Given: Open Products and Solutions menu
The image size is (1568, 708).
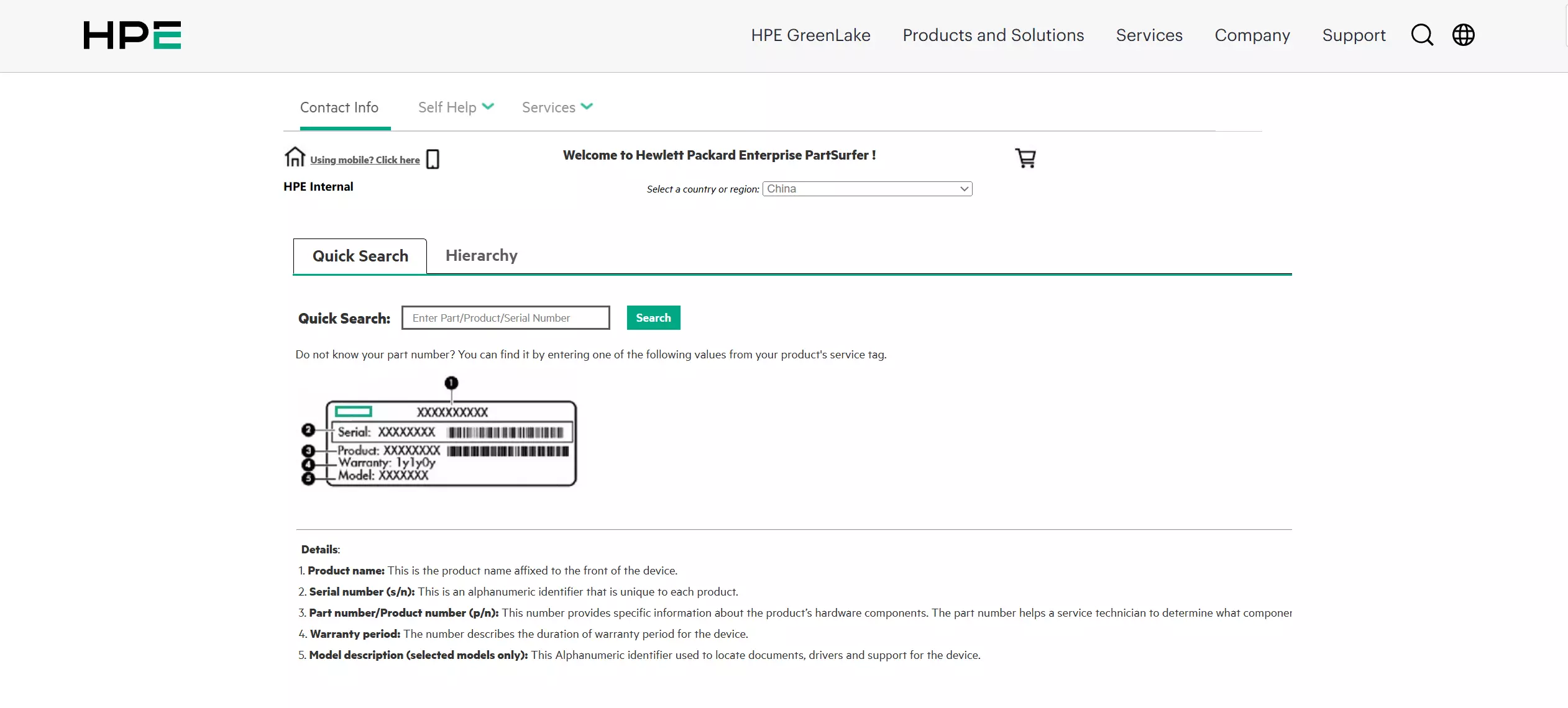Looking at the screenshot, I should (x=993, y=35).
